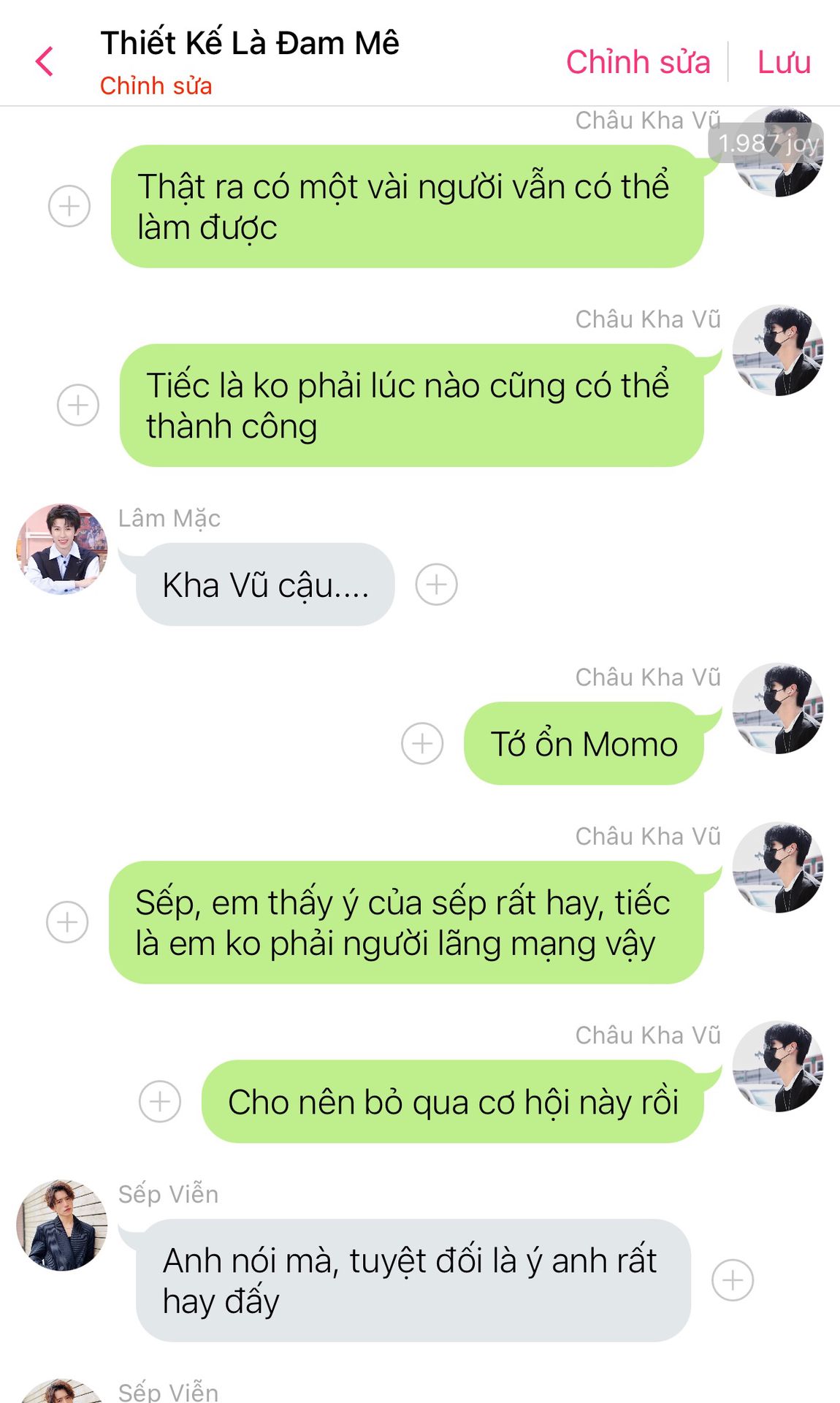
Task: Tap the title 'Thiết Kế Là Đam Mê'
Action: pyautogui.click(x=250, y=43)
